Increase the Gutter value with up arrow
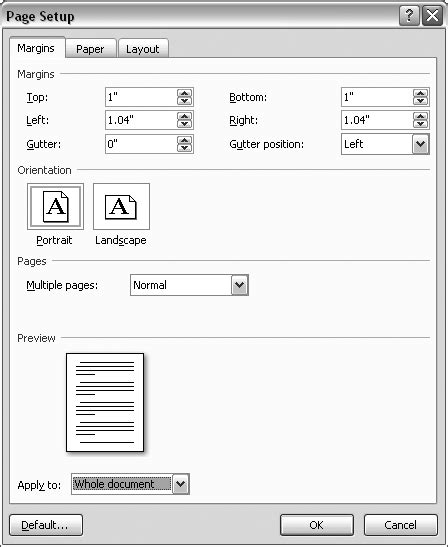 coord(184,140)
